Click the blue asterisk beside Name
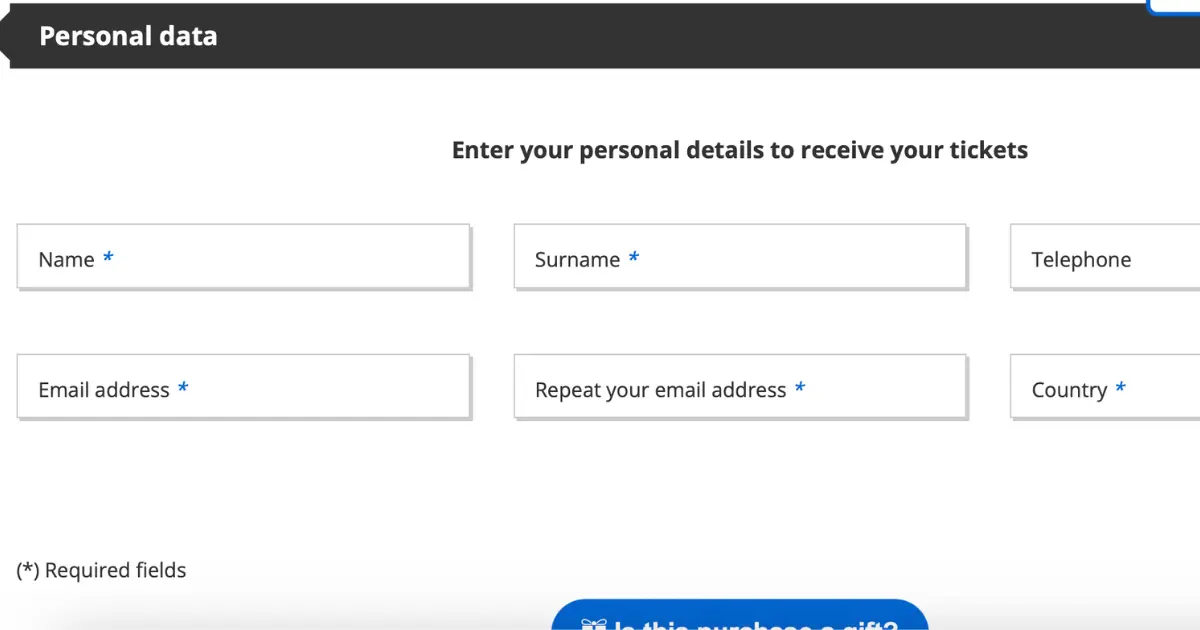The height and width of the screenshot is (630, 1200). [108, 258]
